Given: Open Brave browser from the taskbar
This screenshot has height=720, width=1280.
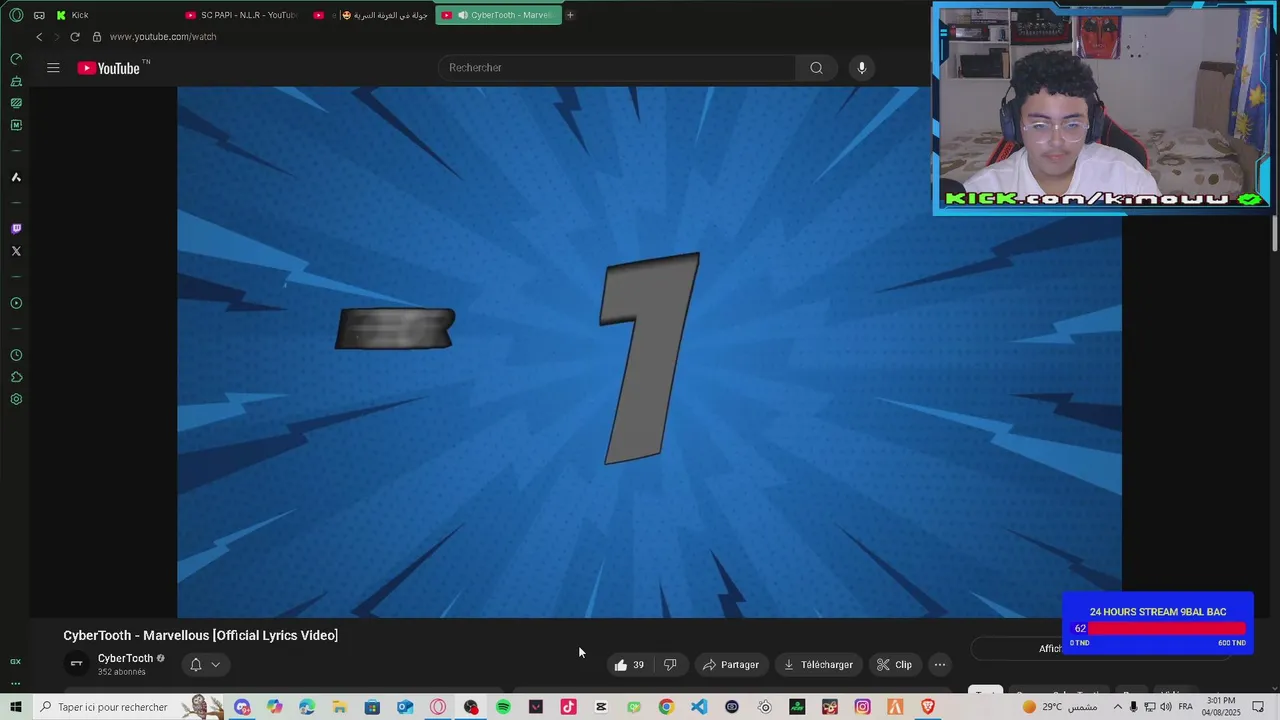Looking at the screenshot, I should (x=928, y=707).
